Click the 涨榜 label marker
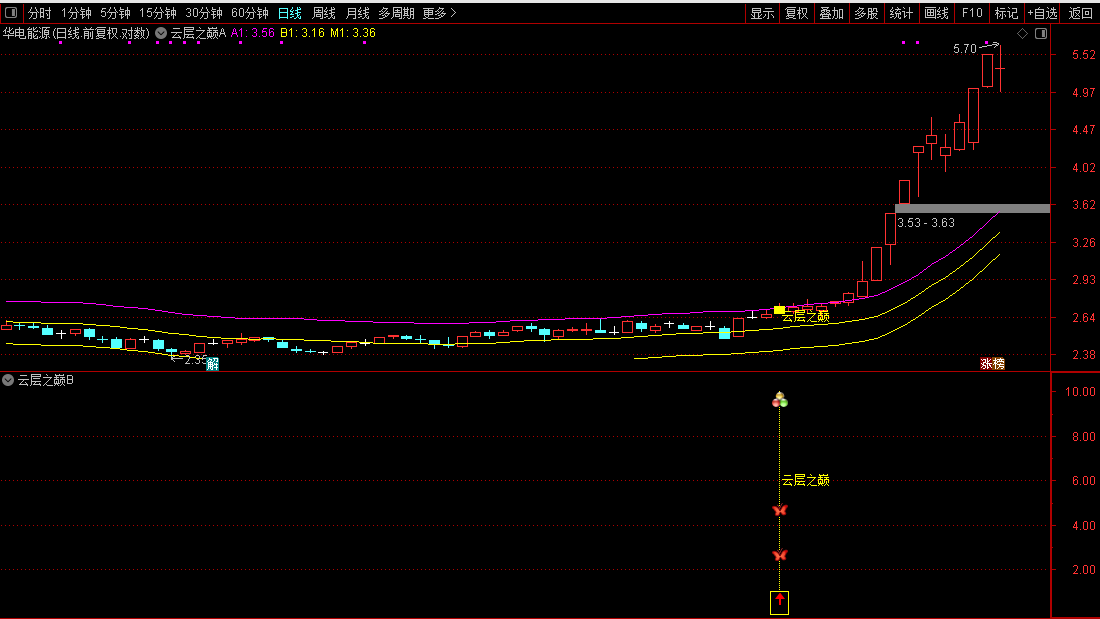This screenshot has width=1100, height=619. (x=992, y=364)
